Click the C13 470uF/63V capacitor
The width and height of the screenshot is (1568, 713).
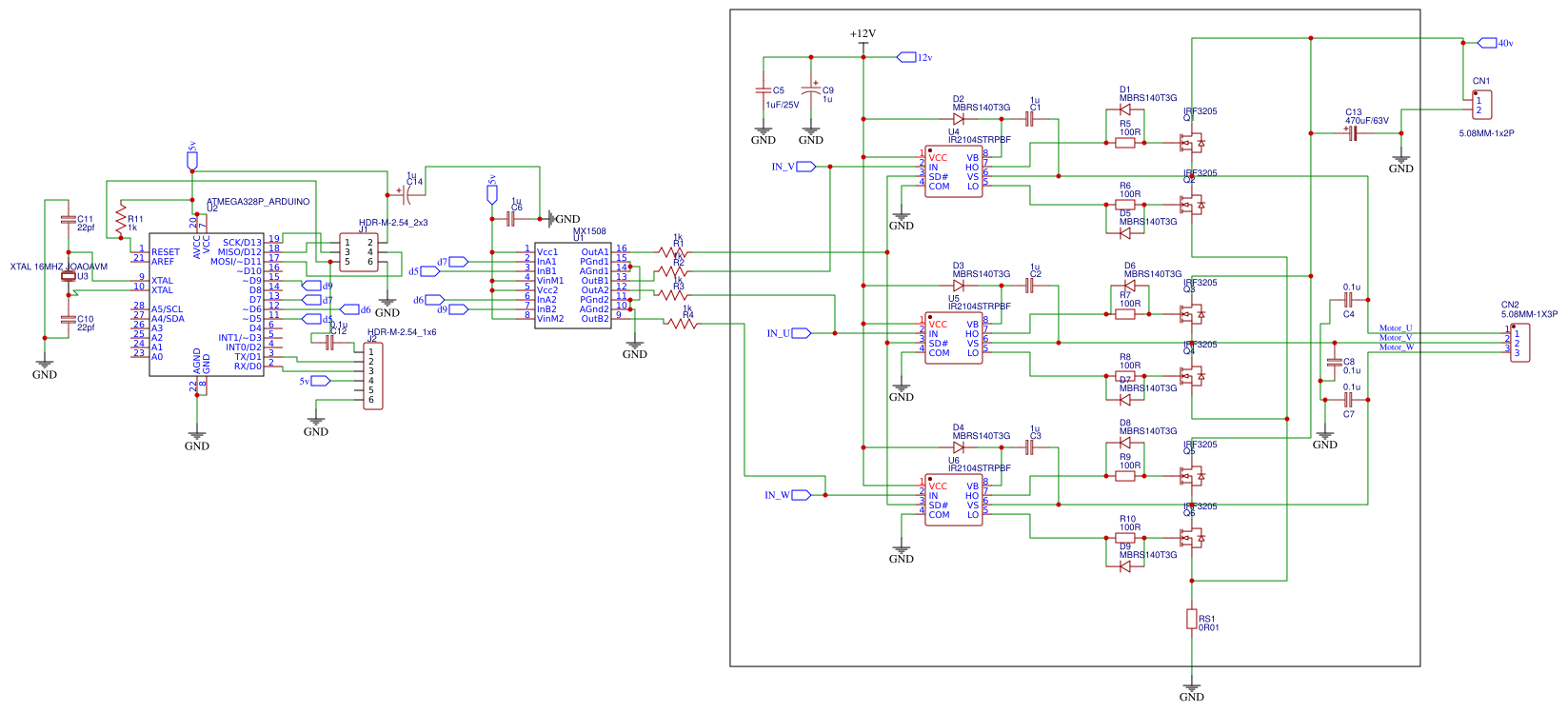1352,133
